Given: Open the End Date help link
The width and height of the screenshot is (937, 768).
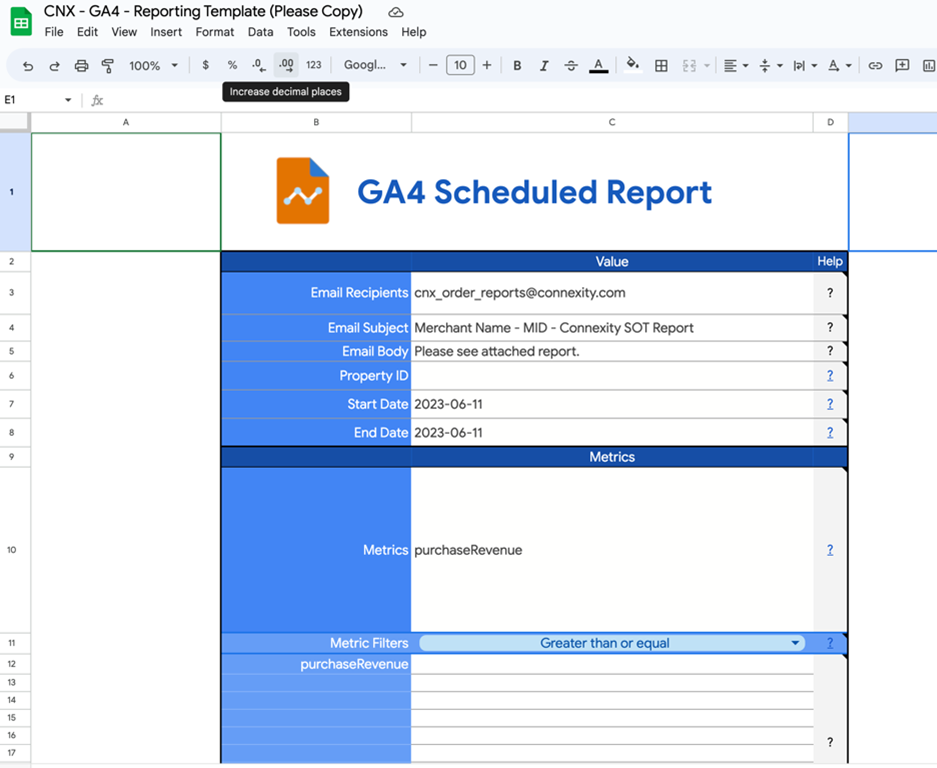Looking at the screenshot, I should tap(830, 432).
